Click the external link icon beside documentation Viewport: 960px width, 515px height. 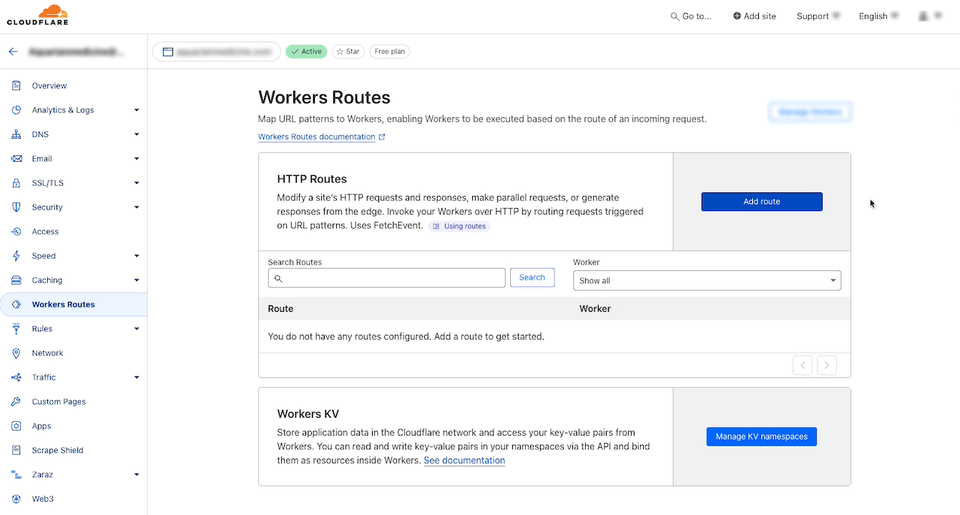(382, 137)
